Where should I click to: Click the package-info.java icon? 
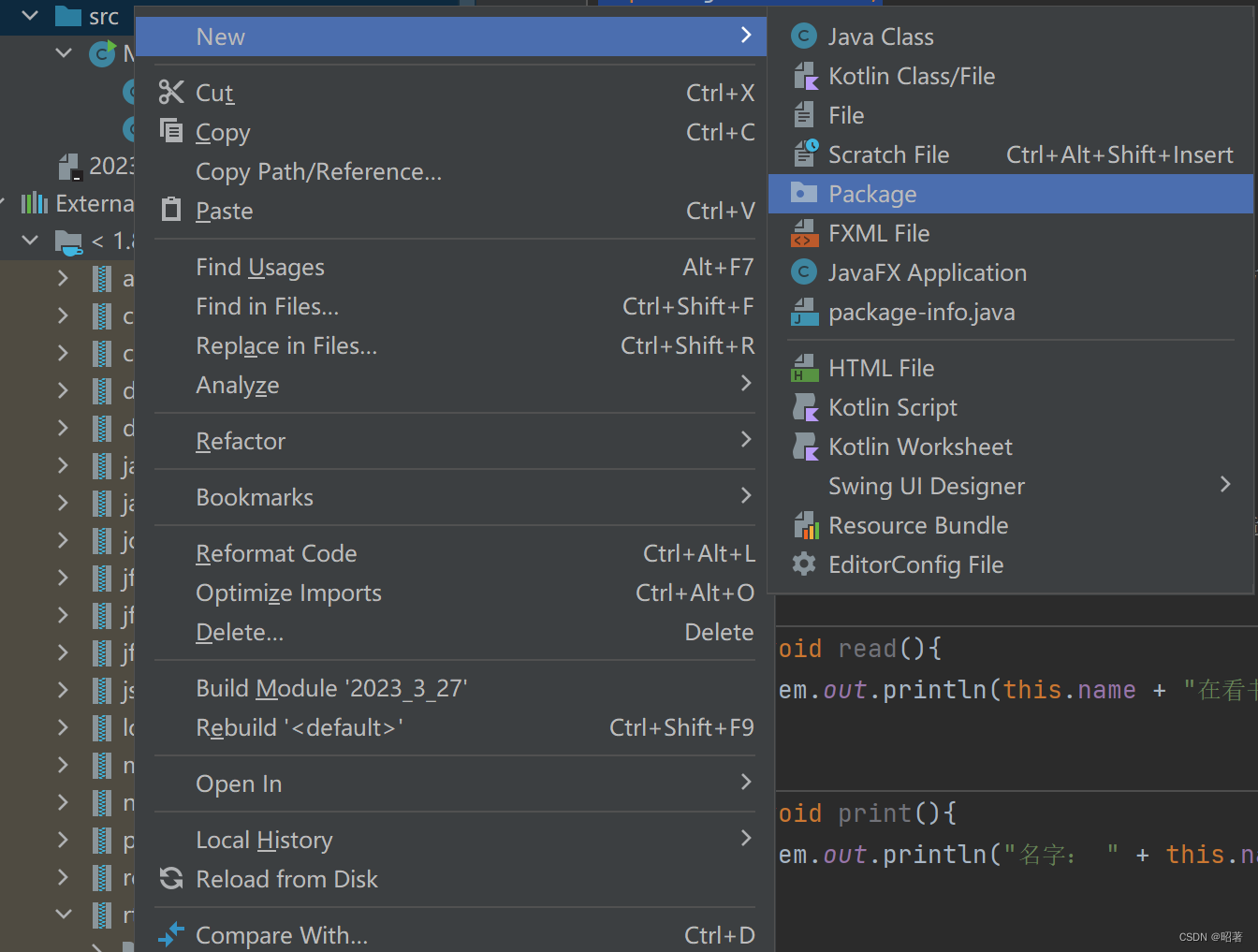tap(805, 312)
